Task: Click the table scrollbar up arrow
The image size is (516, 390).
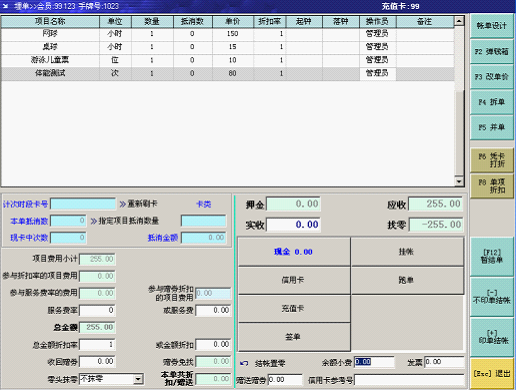Action: [459, 21]
